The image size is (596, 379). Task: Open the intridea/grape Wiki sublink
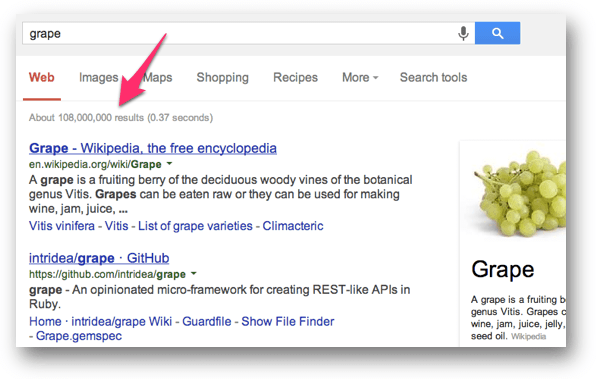[122, 322]
